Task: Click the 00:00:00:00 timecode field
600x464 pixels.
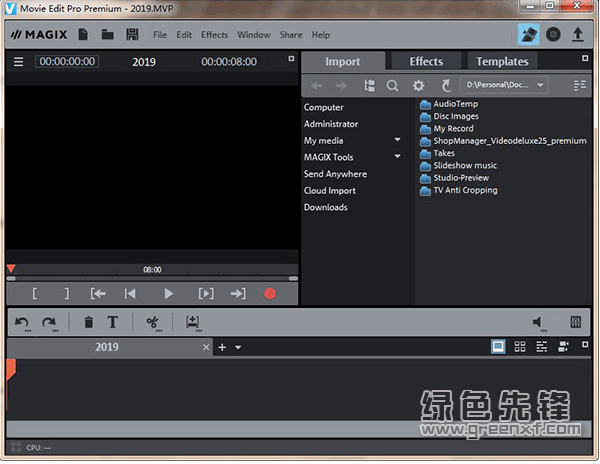Action: (x=67, y=62)
